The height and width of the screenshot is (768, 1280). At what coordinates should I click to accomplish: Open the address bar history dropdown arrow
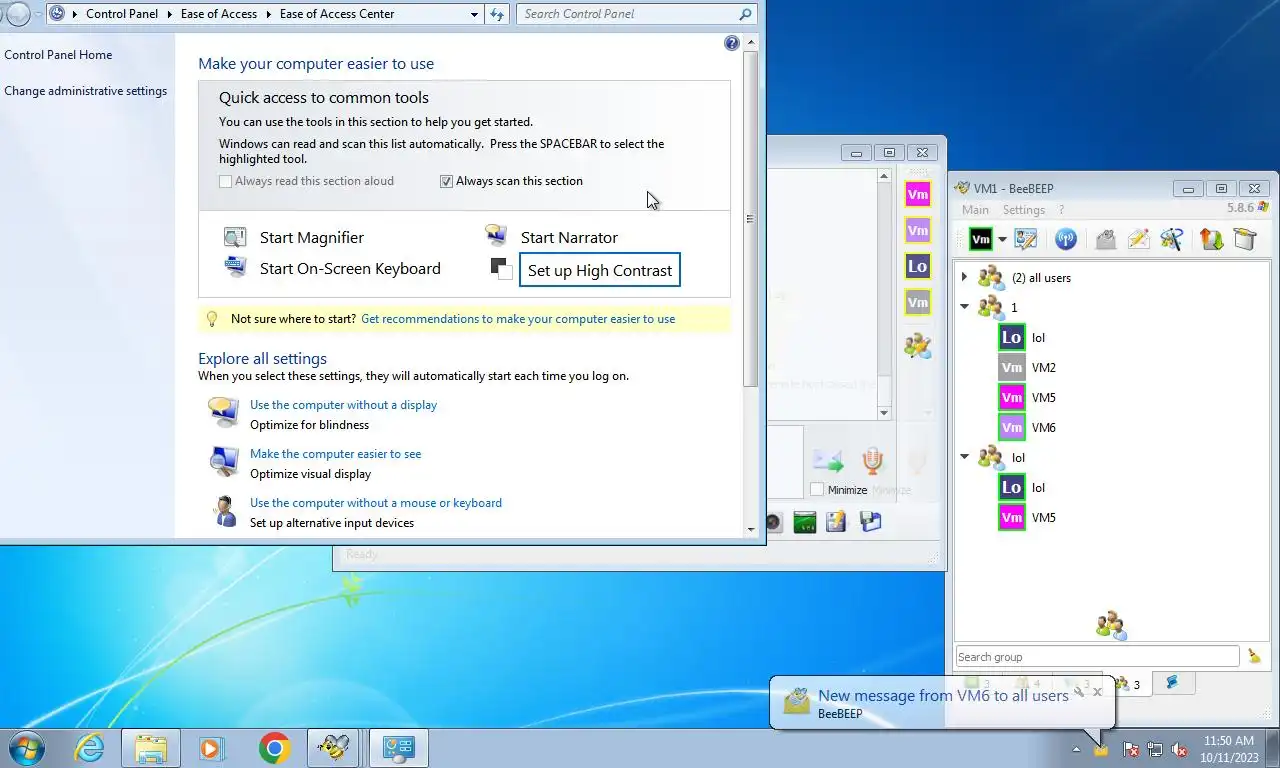474,14
